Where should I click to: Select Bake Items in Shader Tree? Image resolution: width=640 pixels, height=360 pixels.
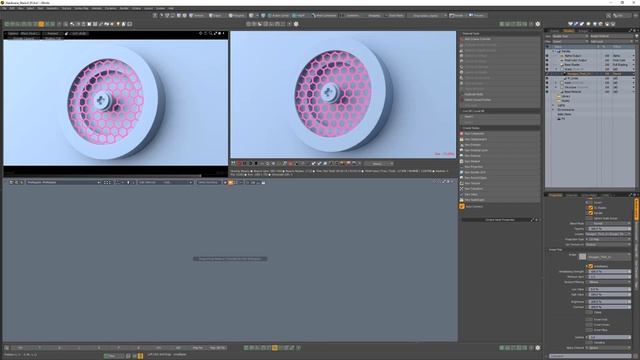(564, 114)
